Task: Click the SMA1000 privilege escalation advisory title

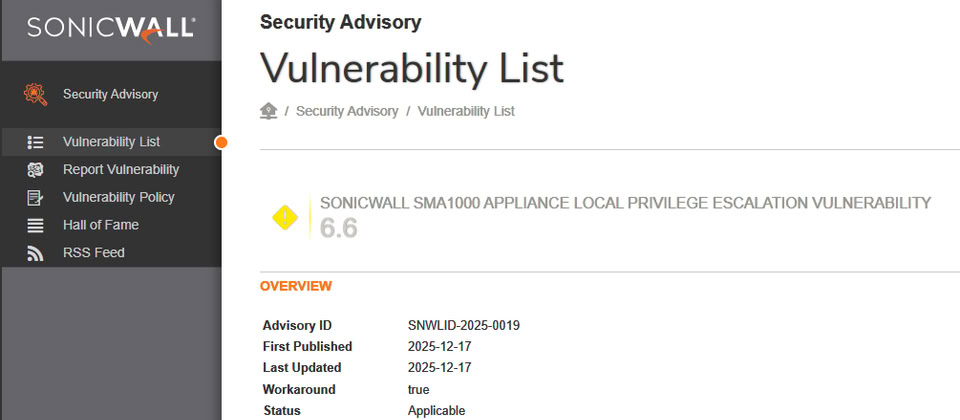Action: click(625, 203)
